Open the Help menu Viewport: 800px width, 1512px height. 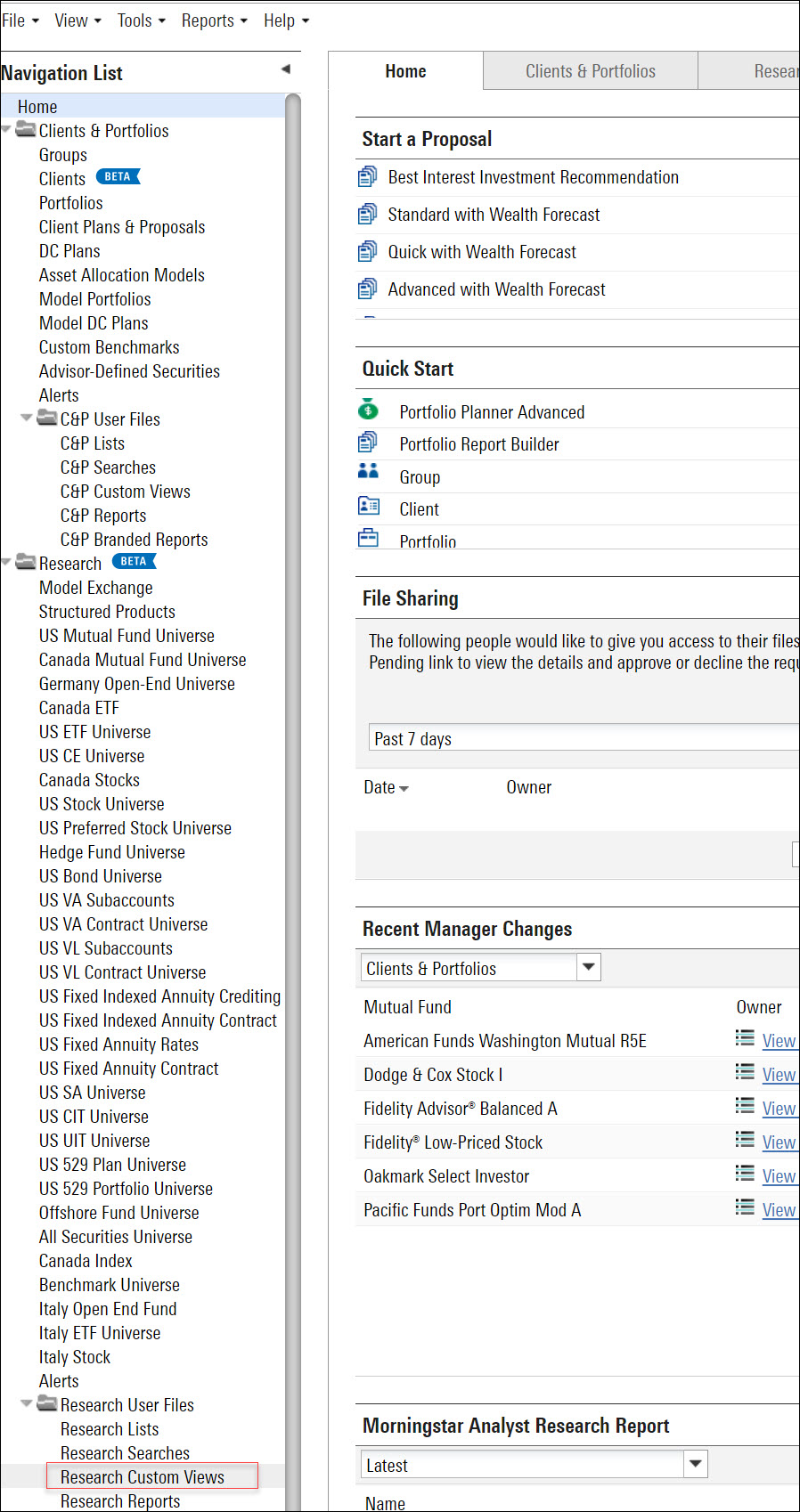287,20
